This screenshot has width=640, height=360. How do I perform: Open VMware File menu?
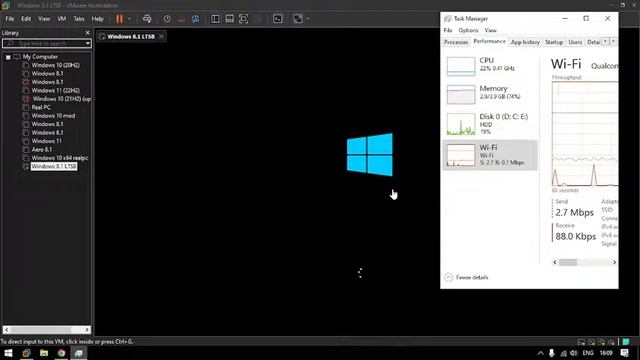10,19
